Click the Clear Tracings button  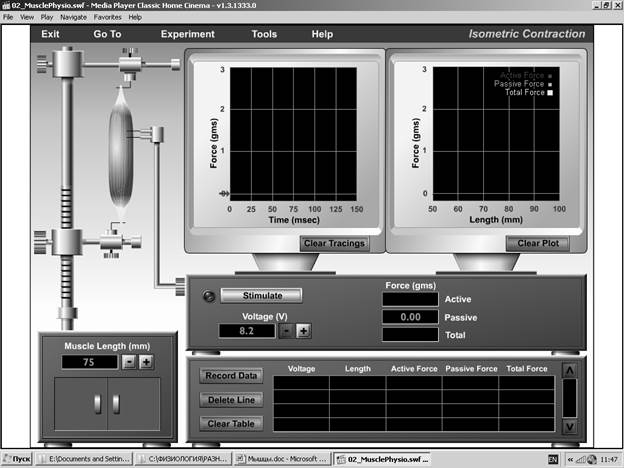334,244
